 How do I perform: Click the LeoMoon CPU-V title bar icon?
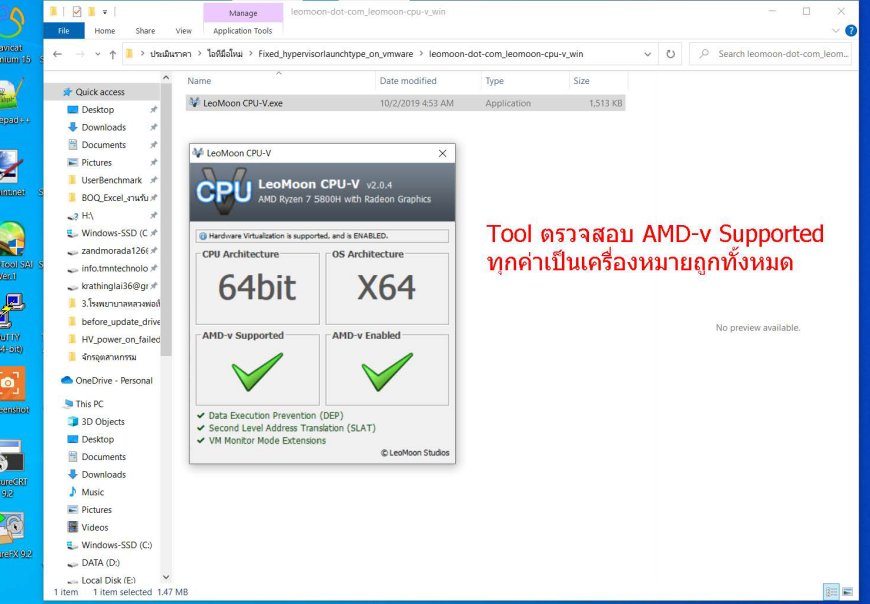(x=198, y=153)
